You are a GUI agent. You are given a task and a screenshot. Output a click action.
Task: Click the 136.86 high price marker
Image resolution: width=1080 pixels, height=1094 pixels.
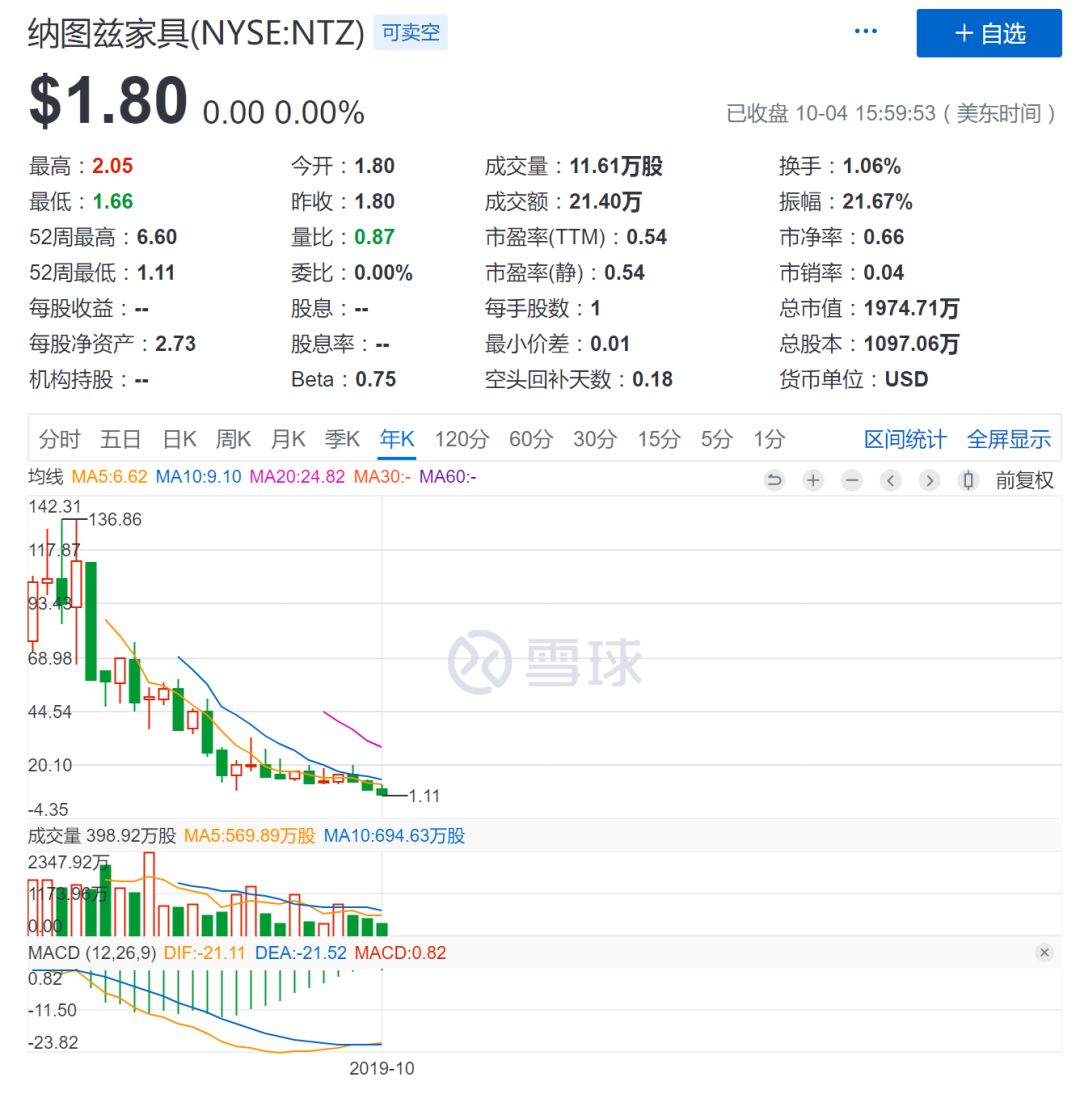click(115, 520)
